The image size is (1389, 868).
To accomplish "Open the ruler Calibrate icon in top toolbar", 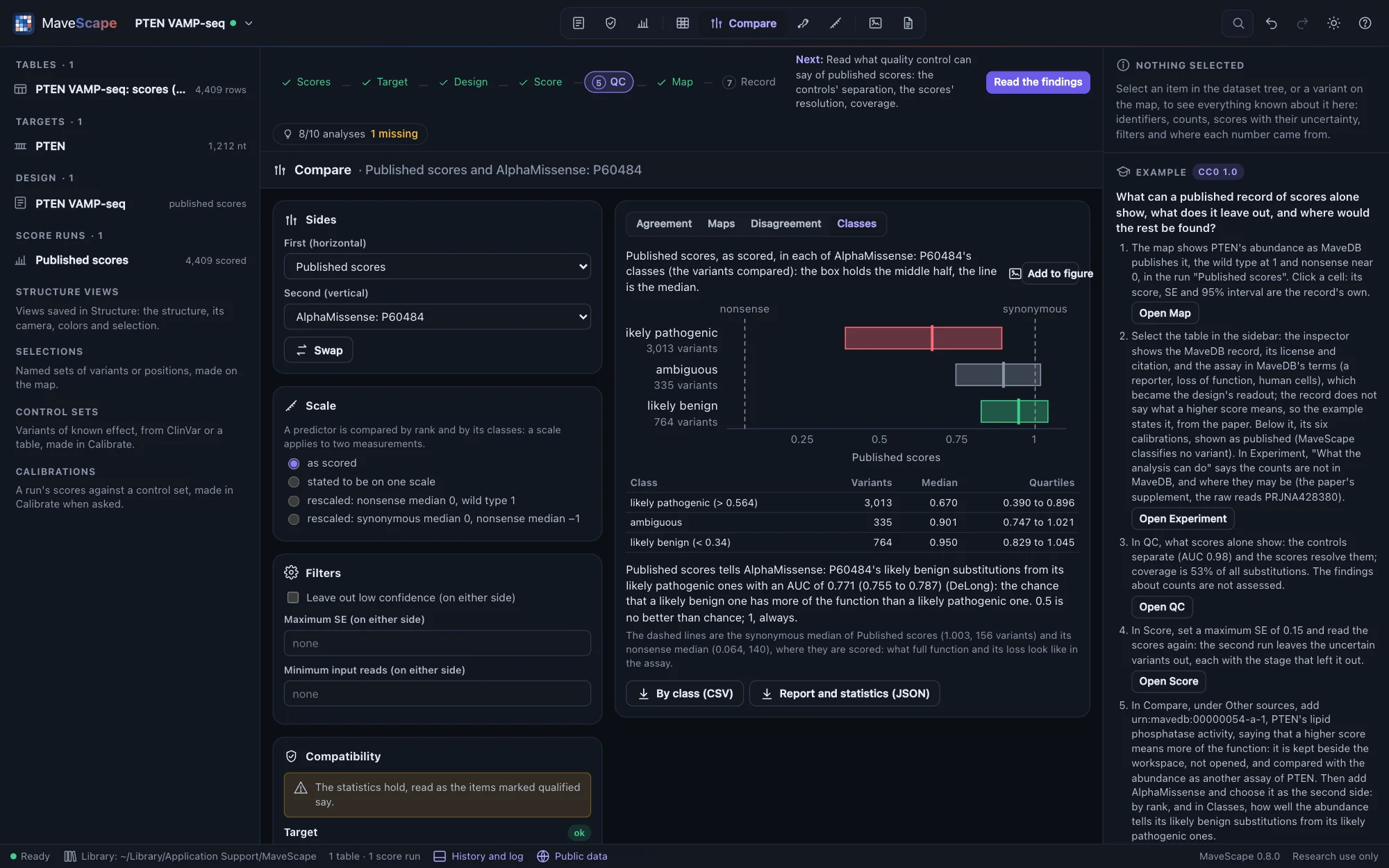I will 835,23.
